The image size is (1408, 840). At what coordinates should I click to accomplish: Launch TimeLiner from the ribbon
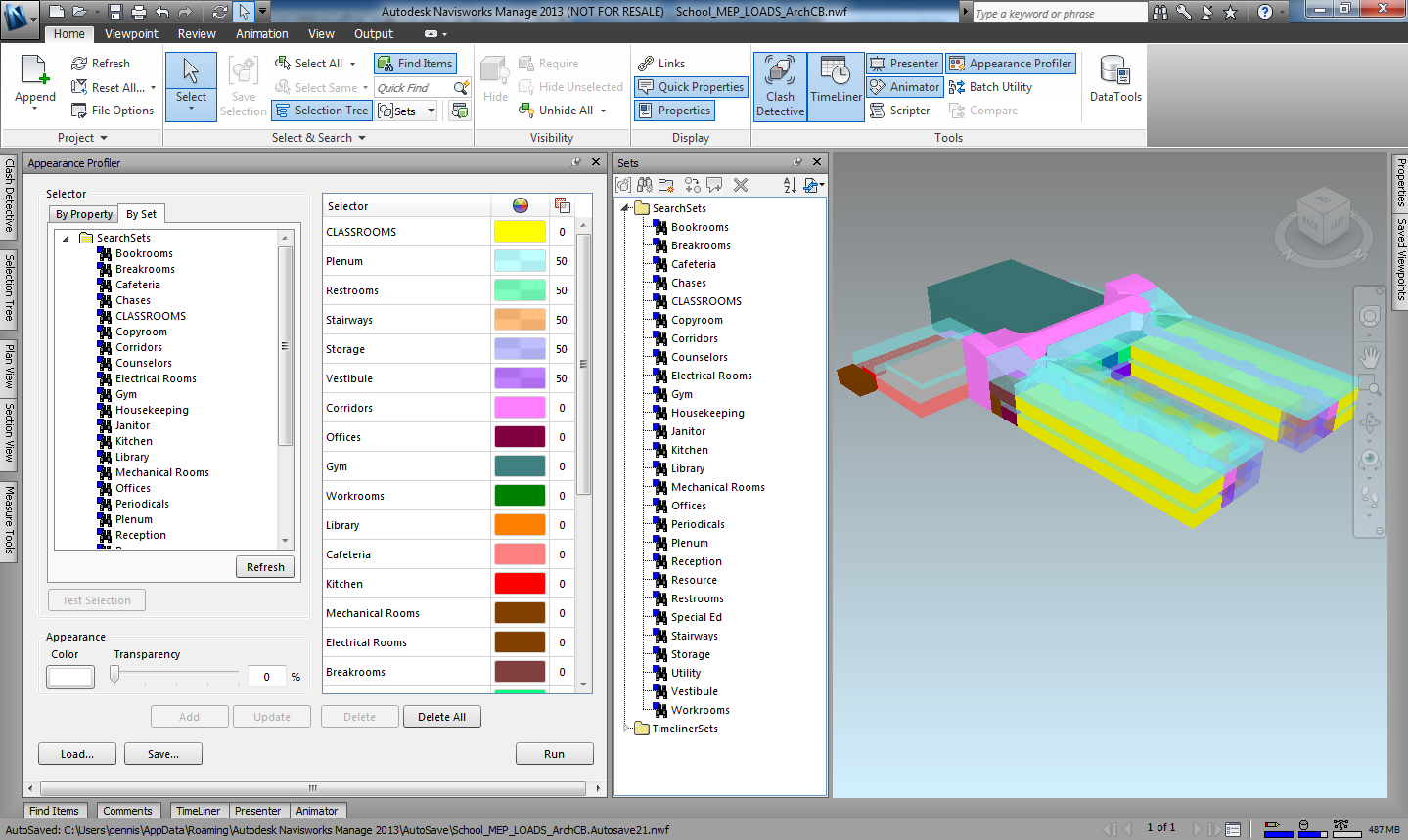pyautogui.click(x=836, y=86)
